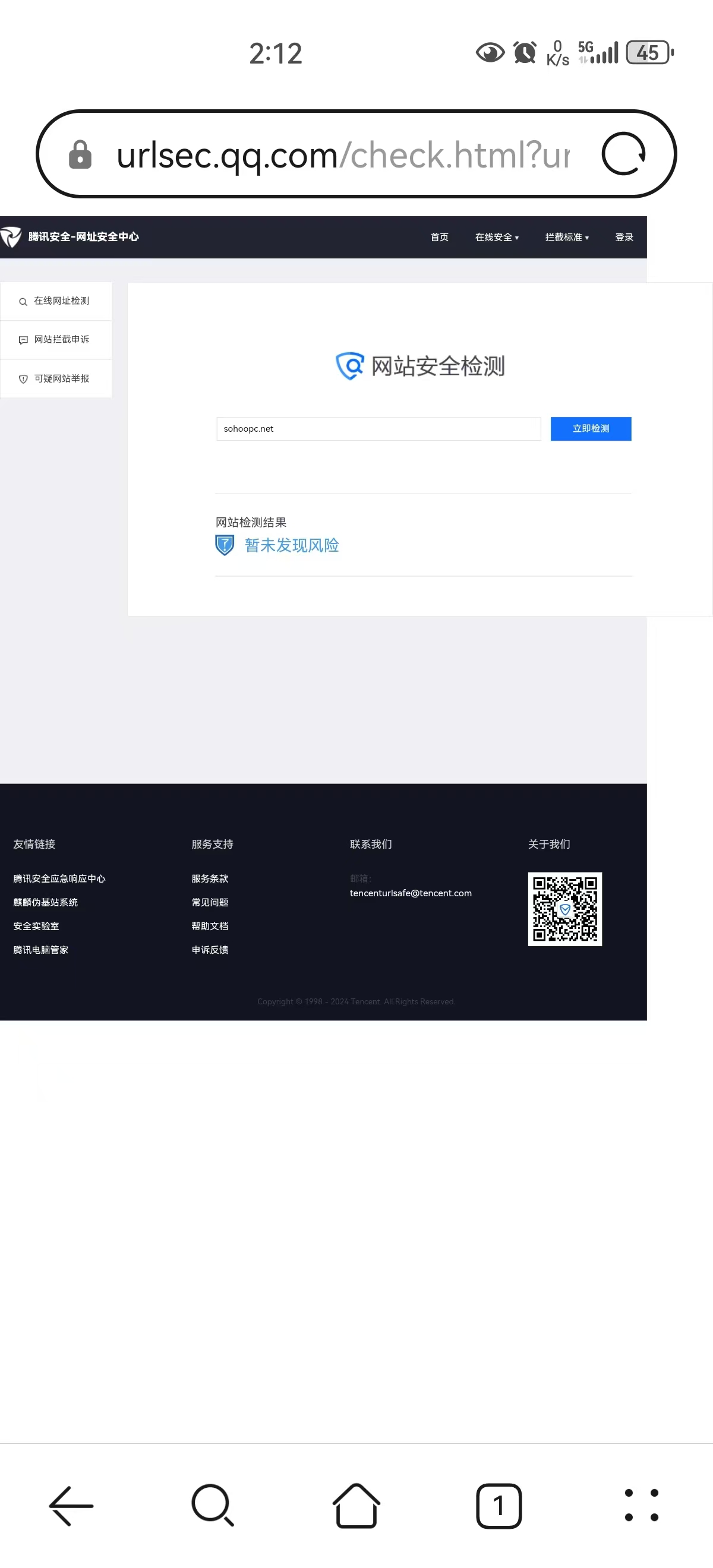Click the message icon beside 网站拦截申诉
Viewport: 713px width, 1568px height.
coord(23,340)
